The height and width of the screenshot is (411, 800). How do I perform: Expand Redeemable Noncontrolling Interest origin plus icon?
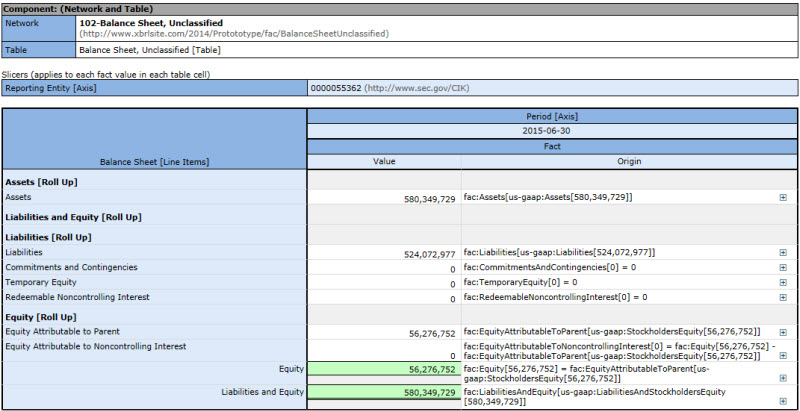pos(783,297)
